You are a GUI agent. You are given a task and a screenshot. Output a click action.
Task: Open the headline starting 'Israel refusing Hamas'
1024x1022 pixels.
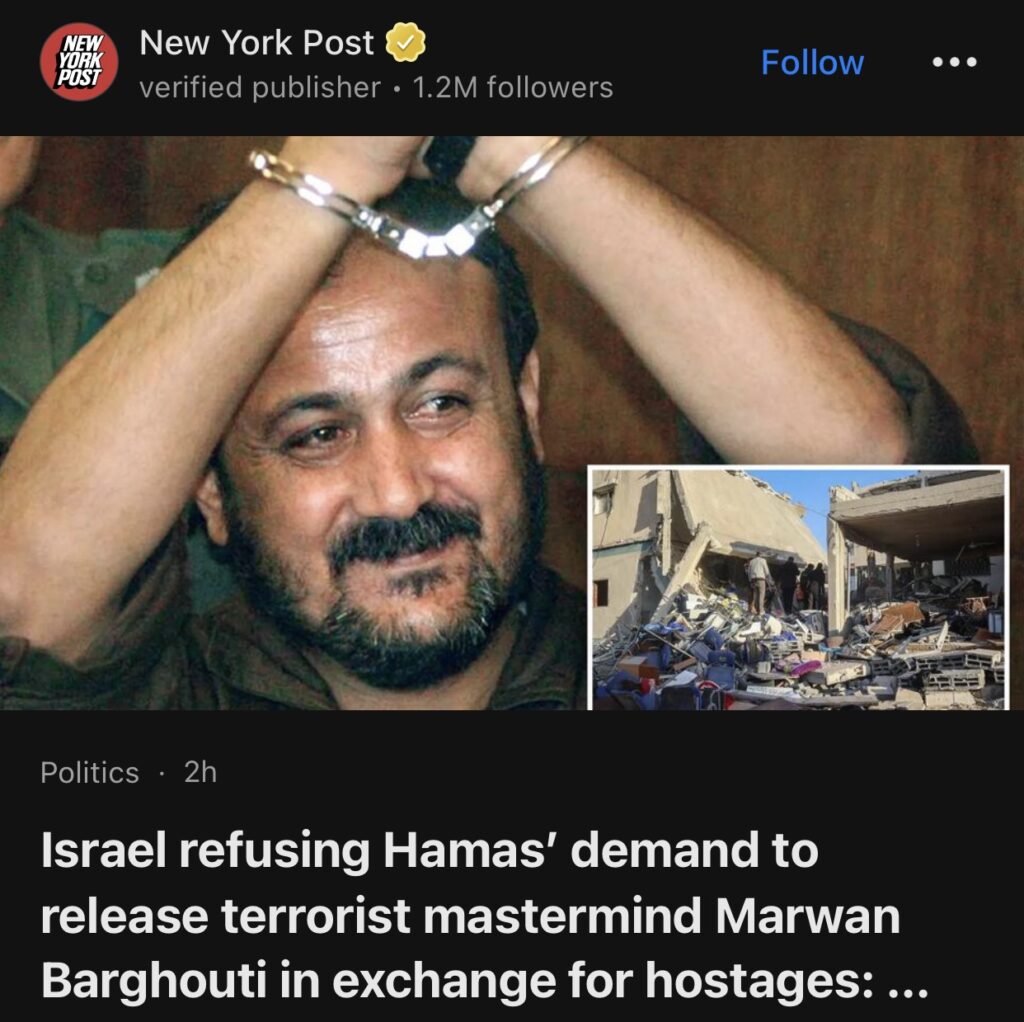484,915
